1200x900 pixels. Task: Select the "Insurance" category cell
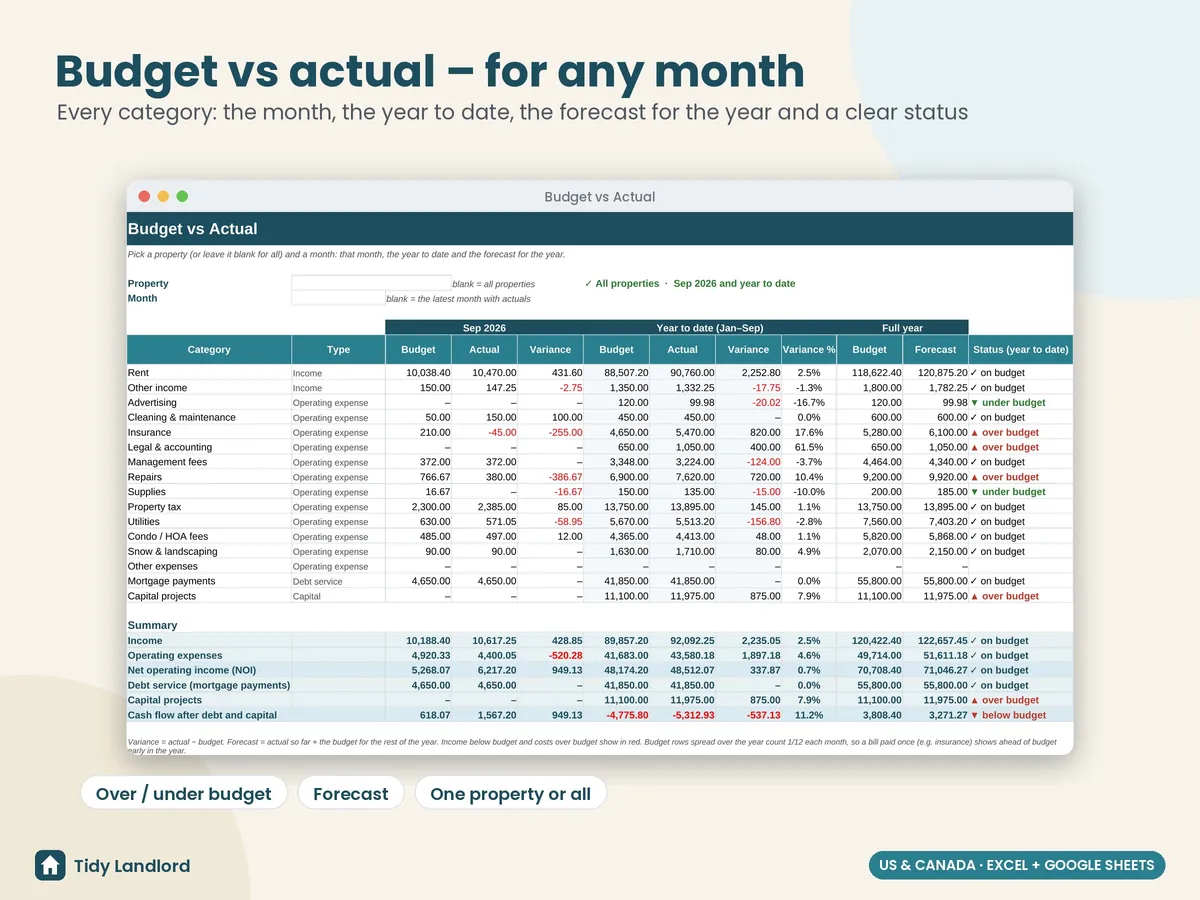(209, 432)
